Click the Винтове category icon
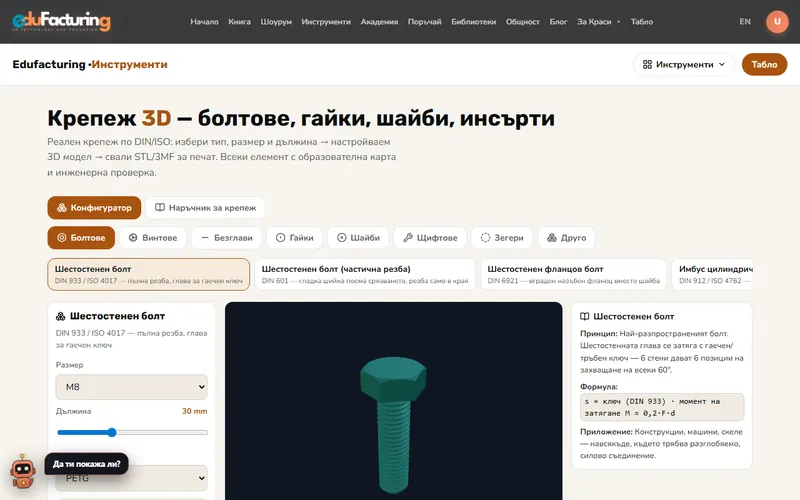The height and width of the screenshot is (500, 800). 133,238
